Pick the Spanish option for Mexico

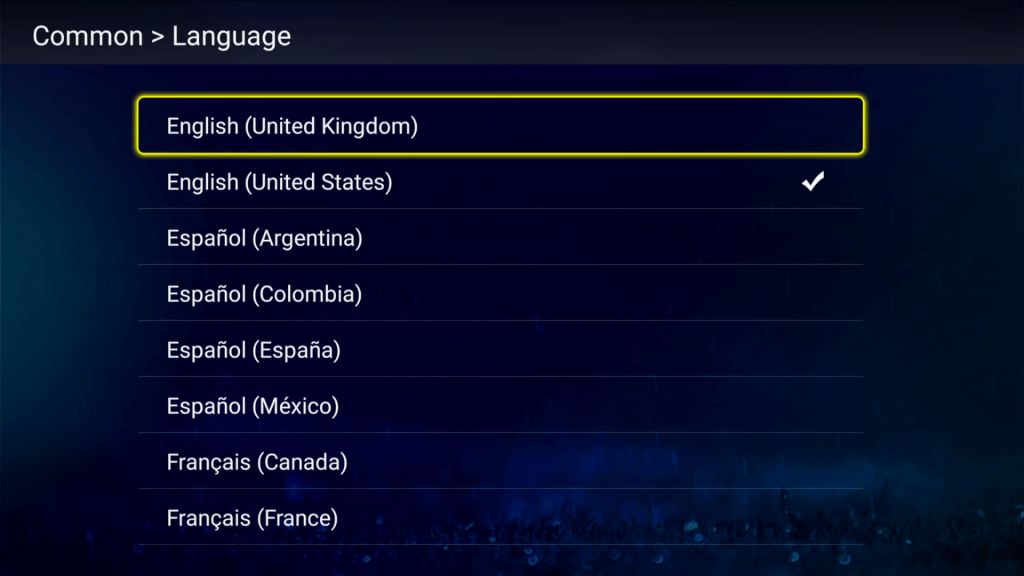[500, 407]
